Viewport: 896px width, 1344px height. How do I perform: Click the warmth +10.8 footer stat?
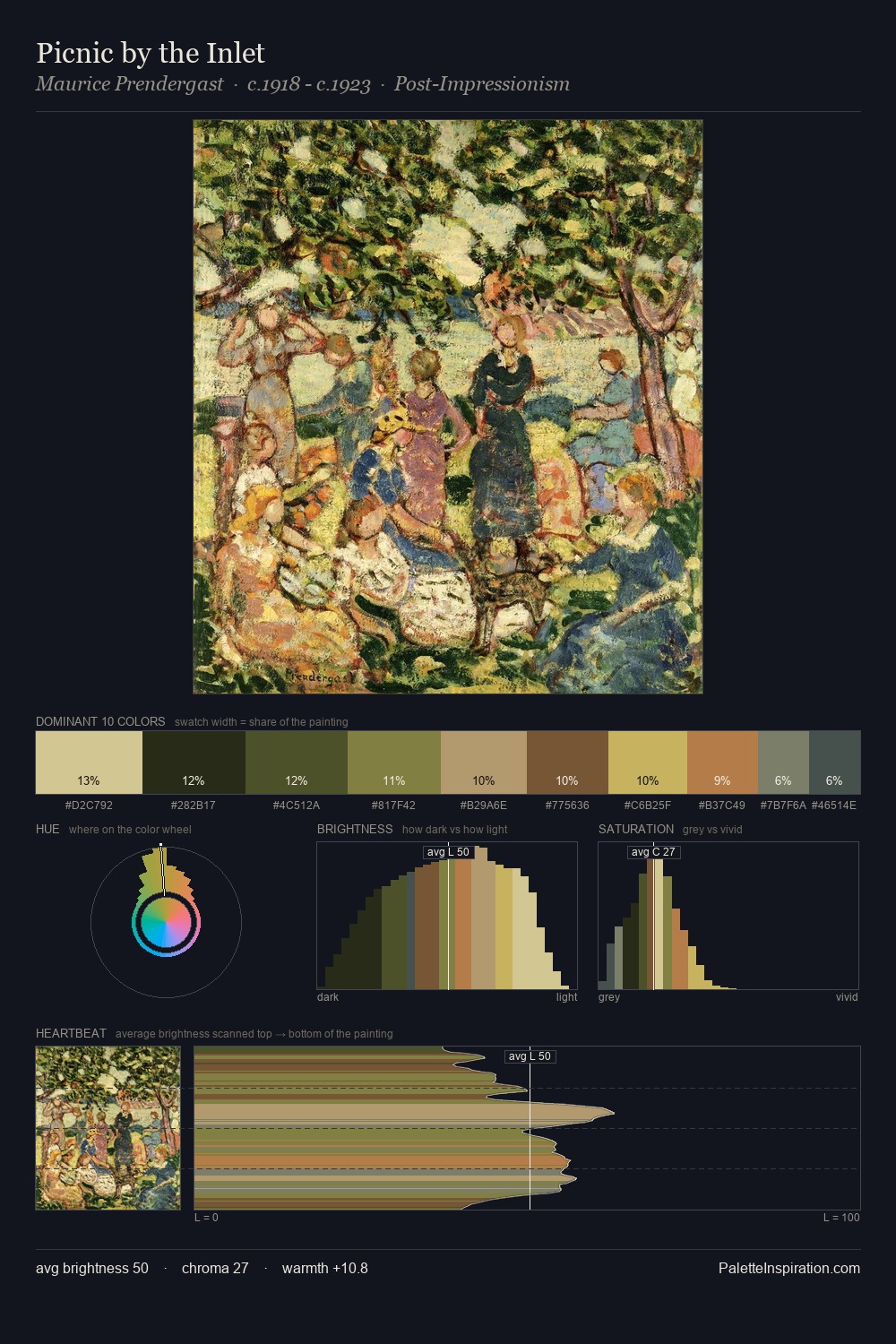325,1268
